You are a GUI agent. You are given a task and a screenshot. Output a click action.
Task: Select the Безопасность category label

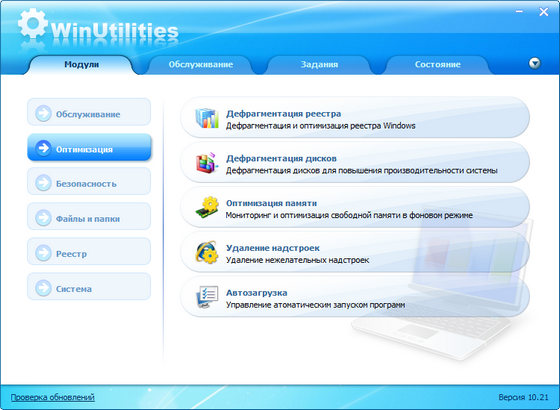coord(86,184)
